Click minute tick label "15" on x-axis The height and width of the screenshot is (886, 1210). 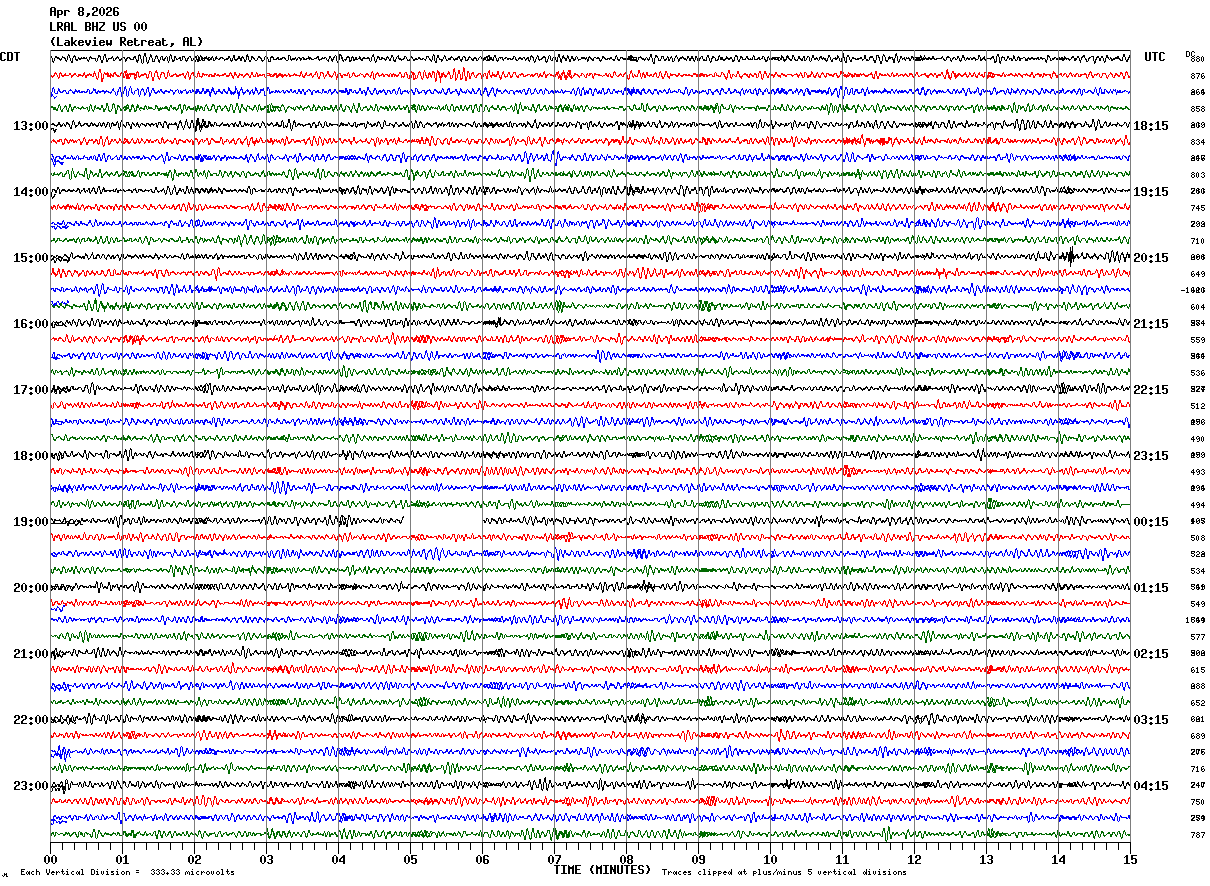point(1130,859)
